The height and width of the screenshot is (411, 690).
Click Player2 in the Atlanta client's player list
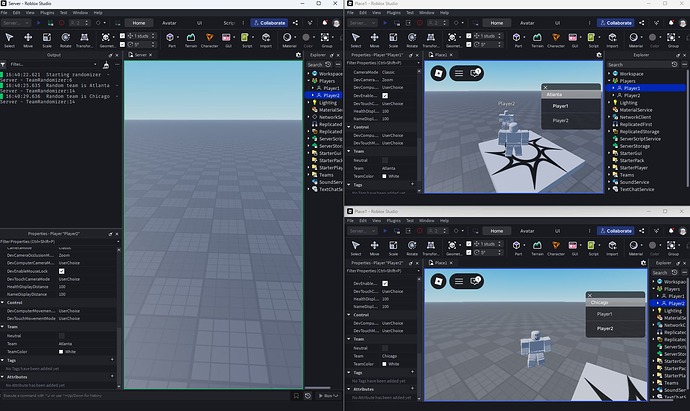click(x=560, y=120)
